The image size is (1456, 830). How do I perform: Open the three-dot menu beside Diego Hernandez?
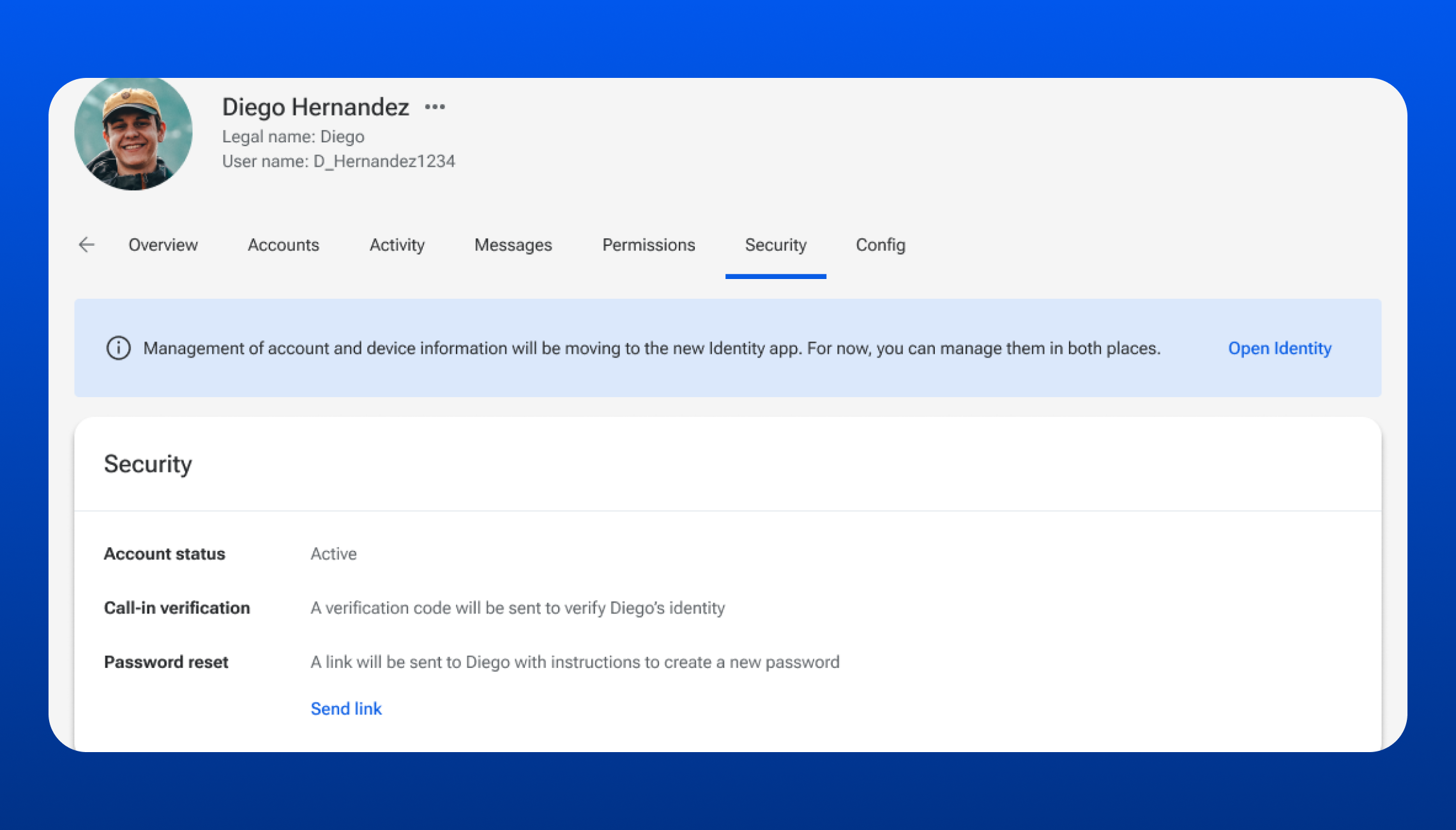click(x=435, y=107)
